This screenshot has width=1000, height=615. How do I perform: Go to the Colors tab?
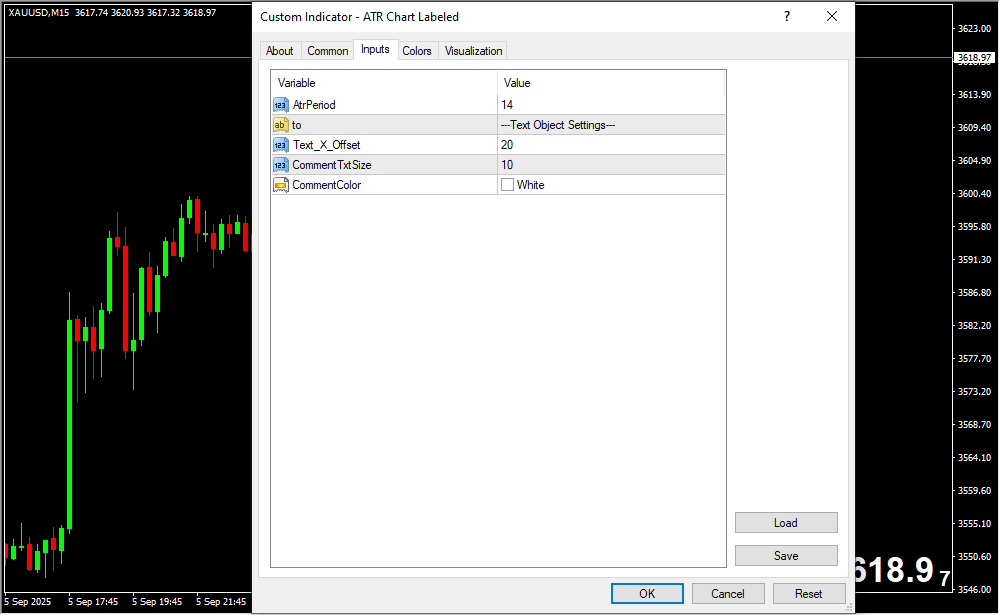point(417,51)
